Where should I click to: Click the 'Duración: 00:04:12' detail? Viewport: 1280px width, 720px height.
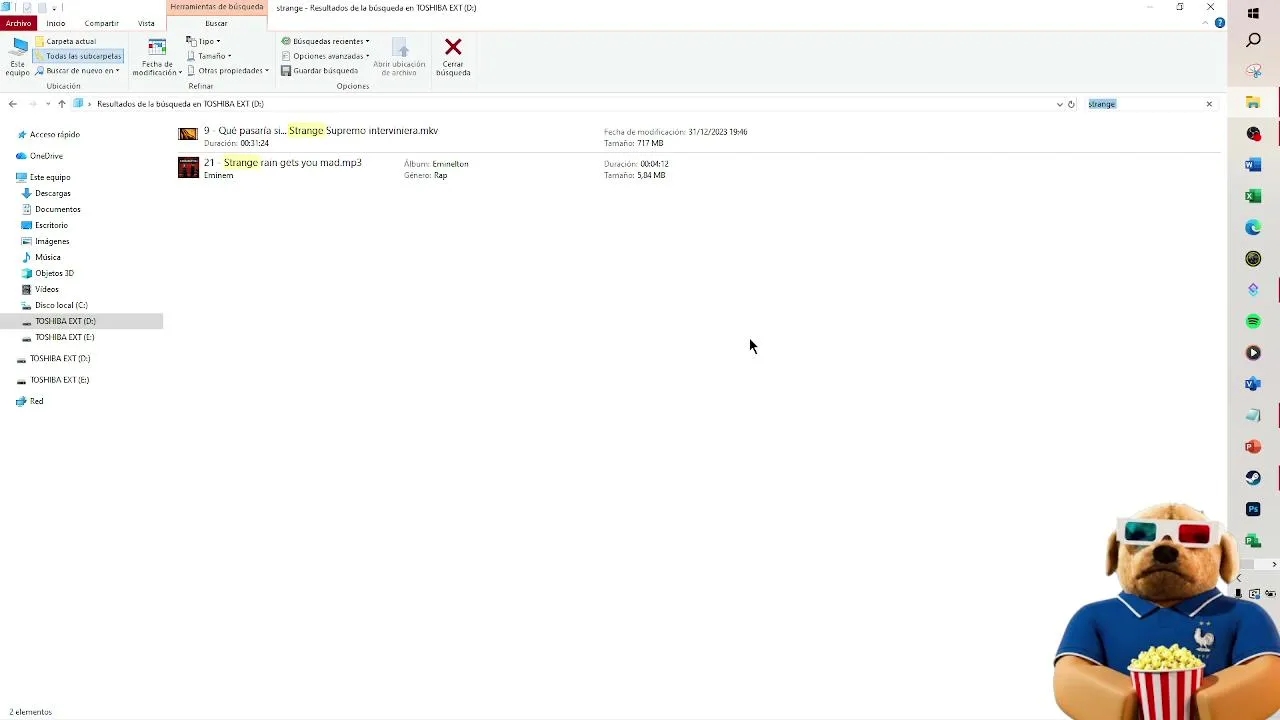[x=636, y=164]
